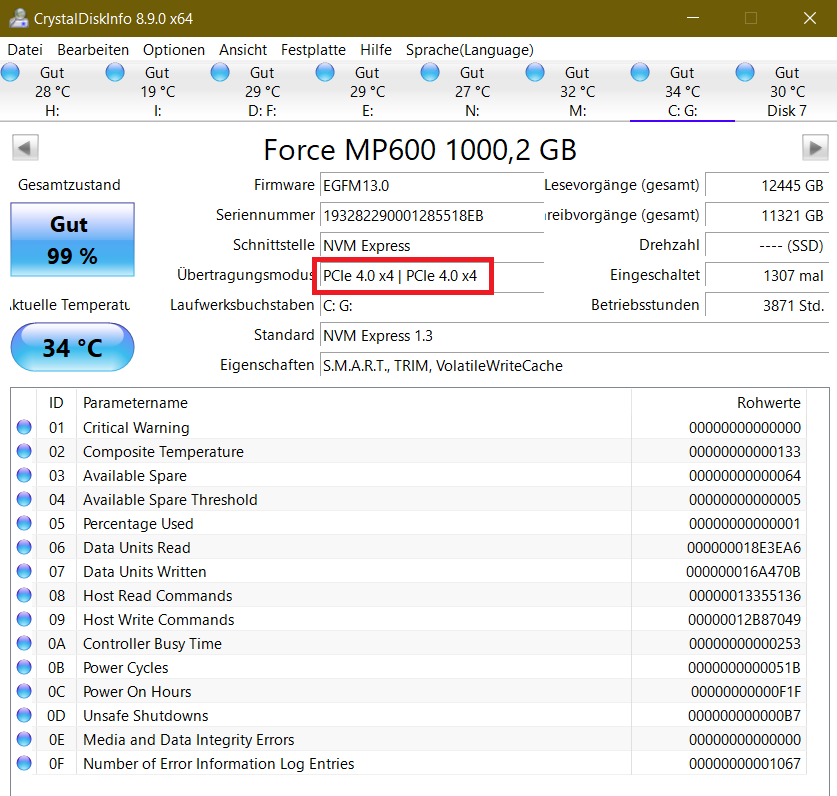Click the 11321 GB total writes value
The height and width of the screenshot is (796, 837).
pos(767,216)
